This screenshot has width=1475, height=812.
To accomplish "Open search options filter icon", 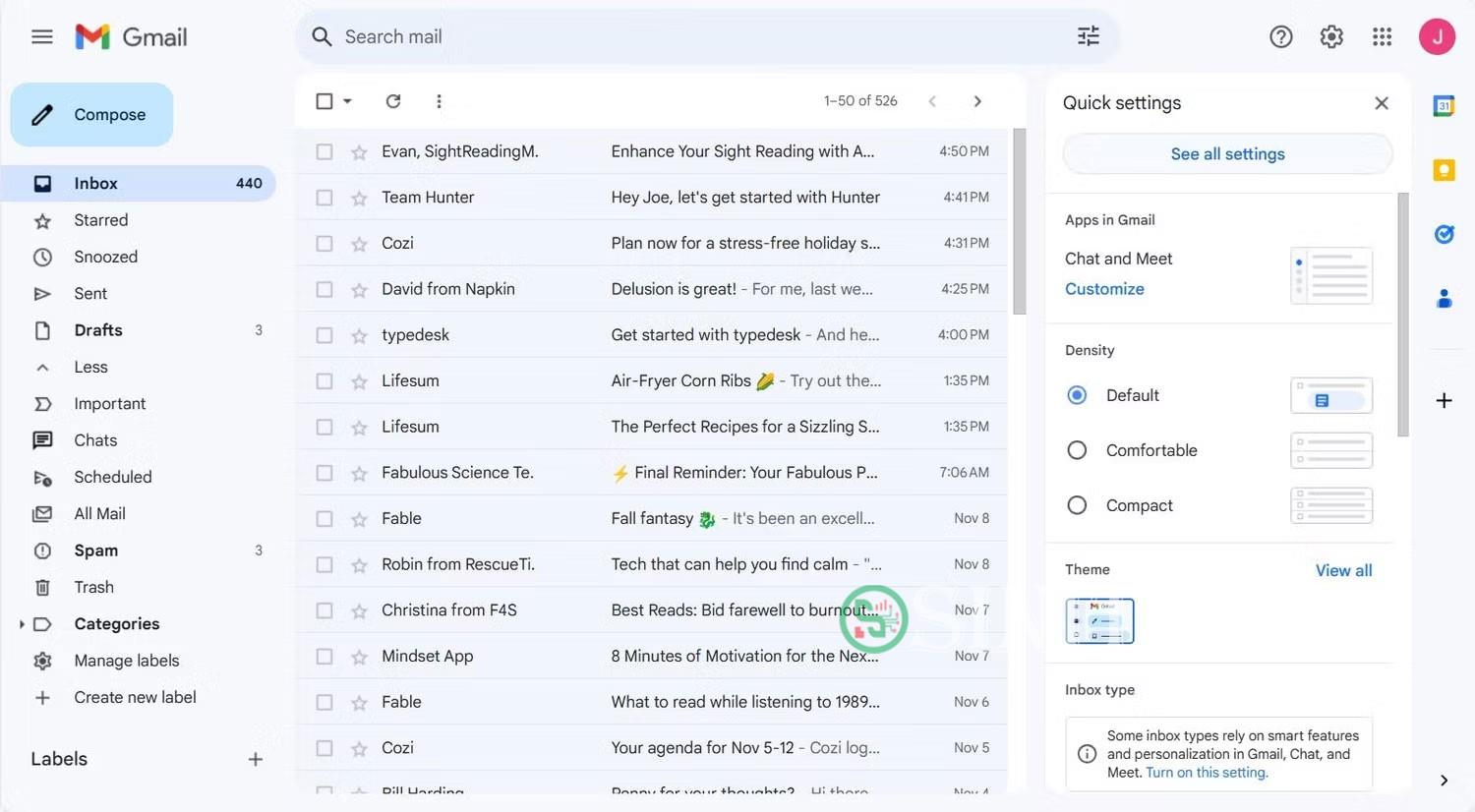I will click(1088, 36).
